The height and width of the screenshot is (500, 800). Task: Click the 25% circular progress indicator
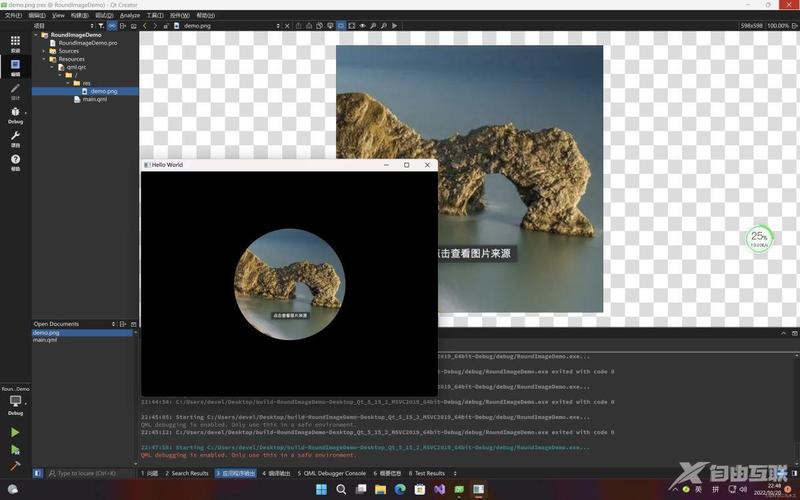pos(759,238)
